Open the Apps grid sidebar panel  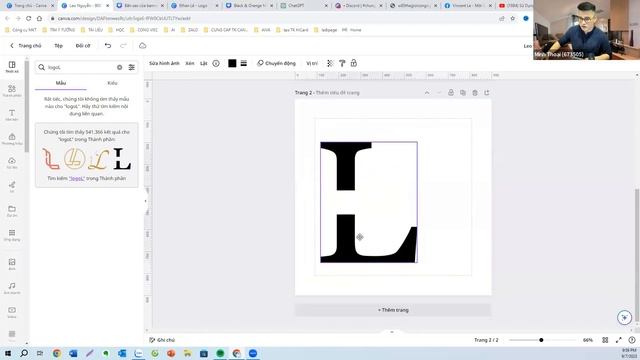[x=12, y=235]
